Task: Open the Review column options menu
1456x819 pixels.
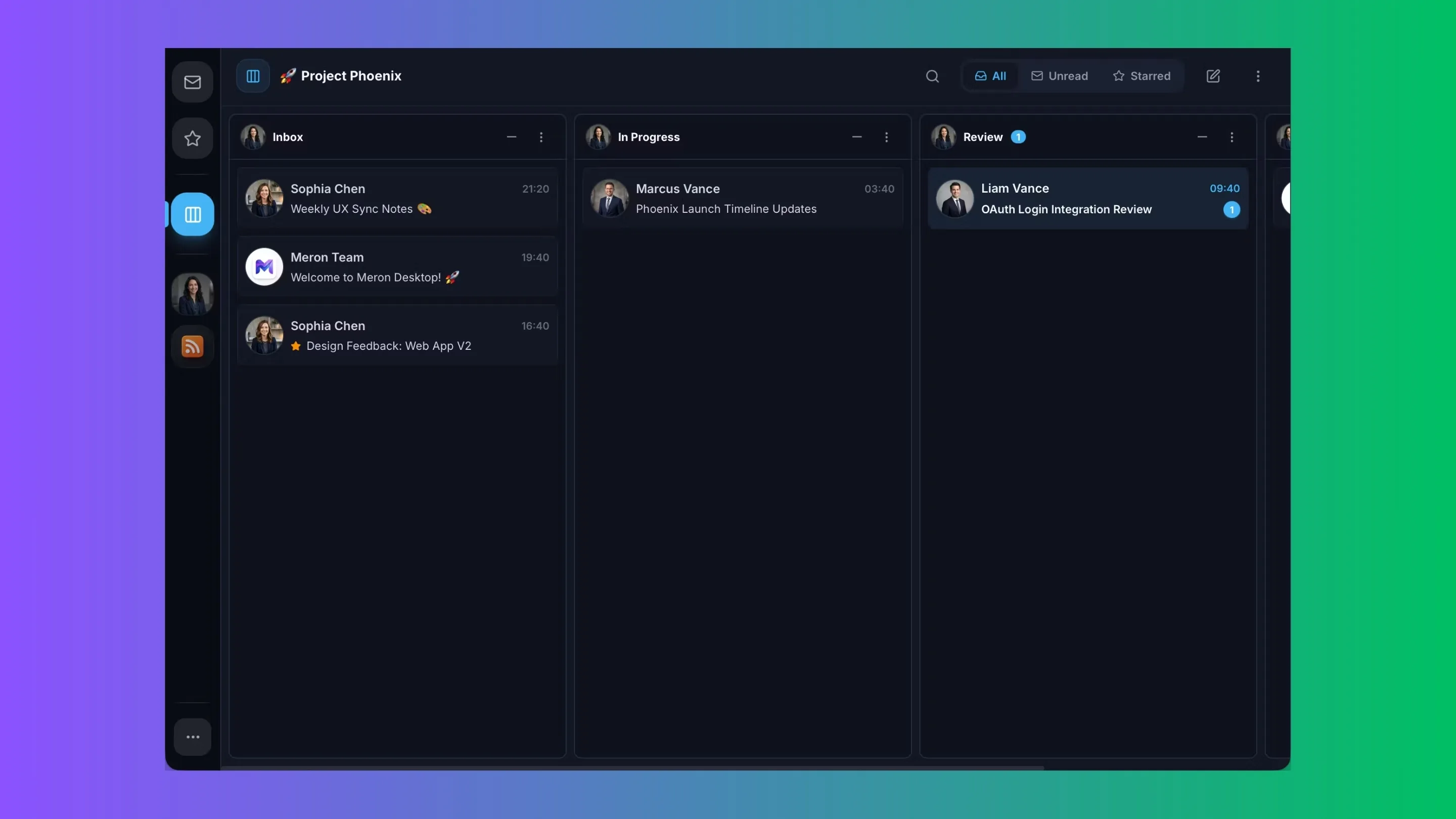Action: click(1232, 137)
